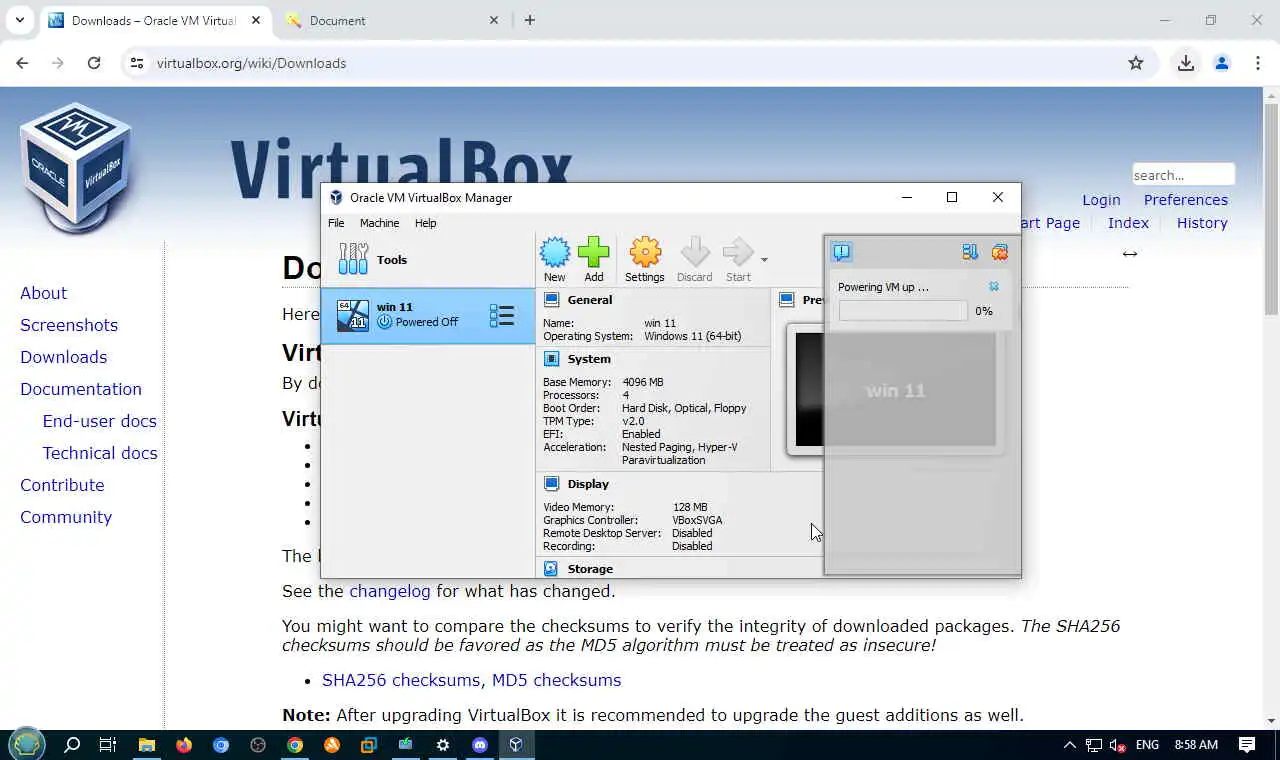Click the webpage search field
Viewport: 1280px width, 760px height.
point(1183,175)
